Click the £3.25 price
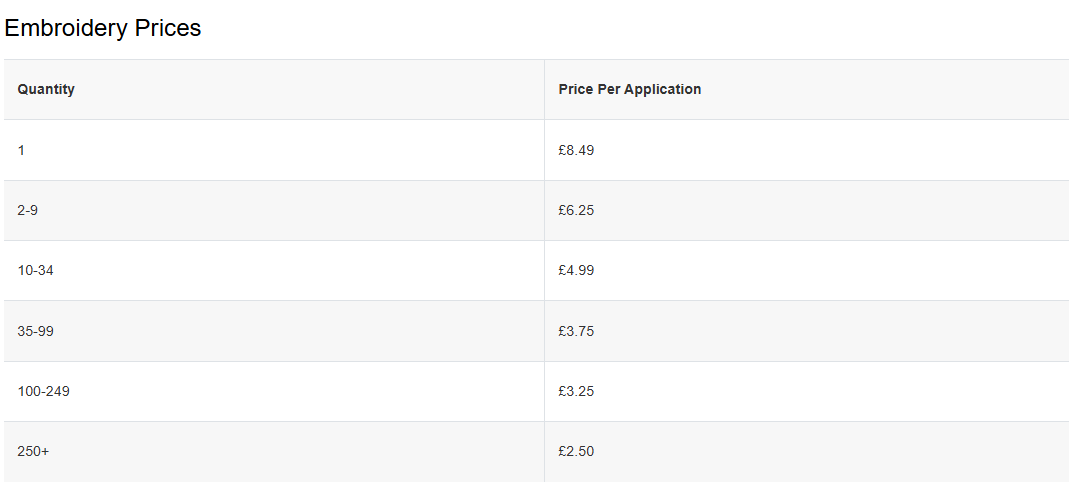The width and height of the screenshot is (1069, 483). [x=576, y=391]
